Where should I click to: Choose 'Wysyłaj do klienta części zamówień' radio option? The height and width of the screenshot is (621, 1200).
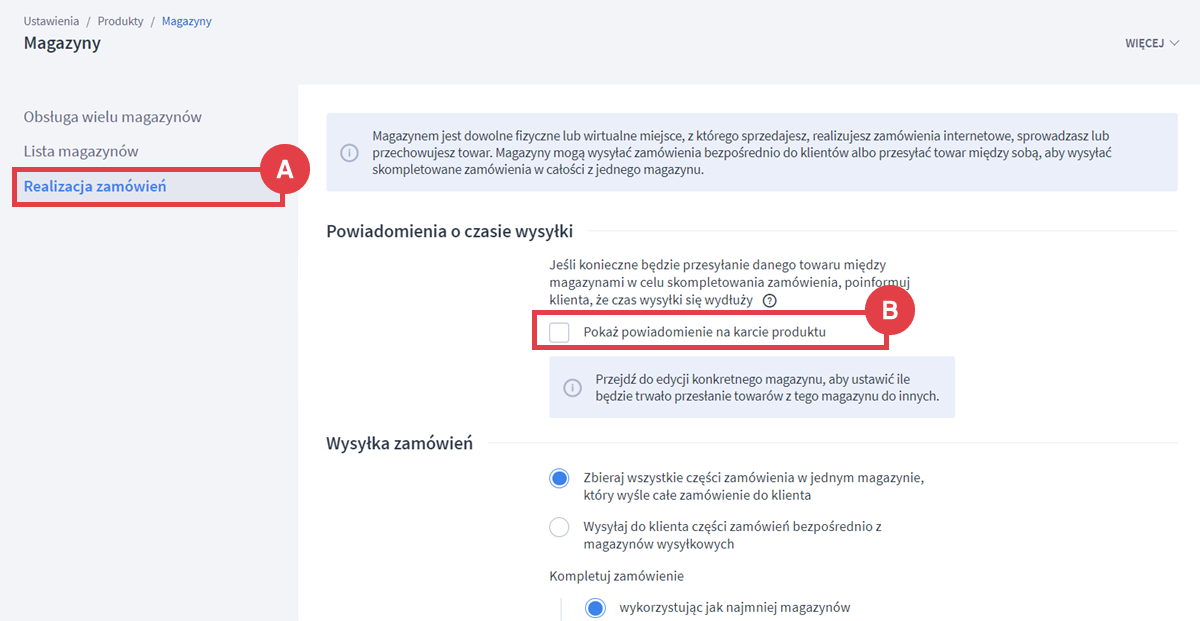[x=559, y=527]
